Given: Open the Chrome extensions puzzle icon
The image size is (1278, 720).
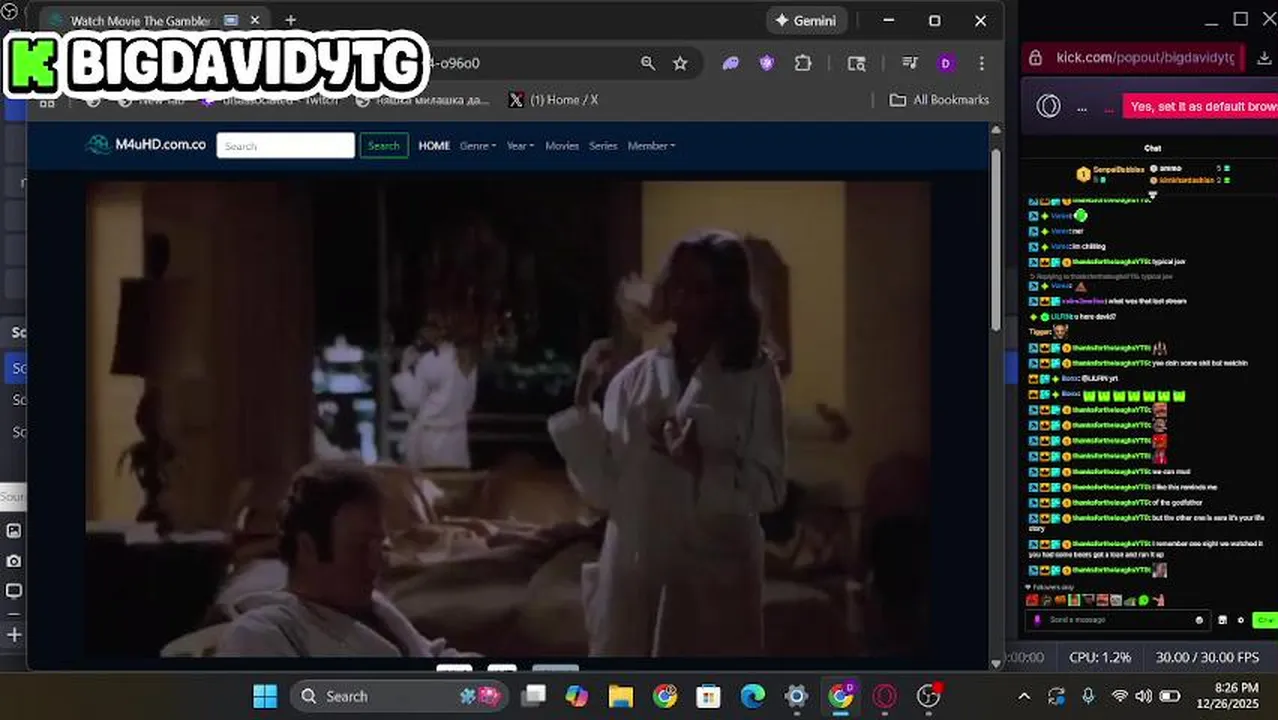Looking at the screenshot, I should [x=803, y=63].
